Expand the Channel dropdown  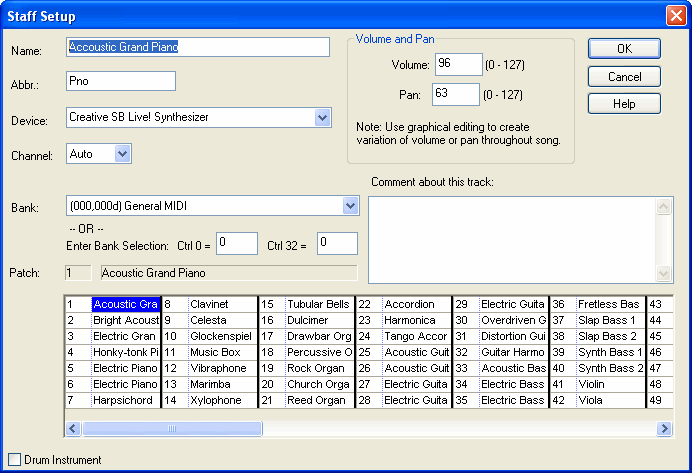[x=122, y=154]
